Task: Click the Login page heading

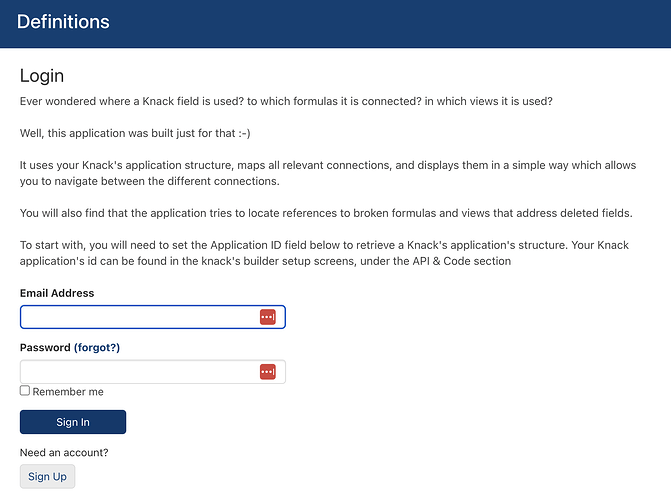Action: [42, 76]
